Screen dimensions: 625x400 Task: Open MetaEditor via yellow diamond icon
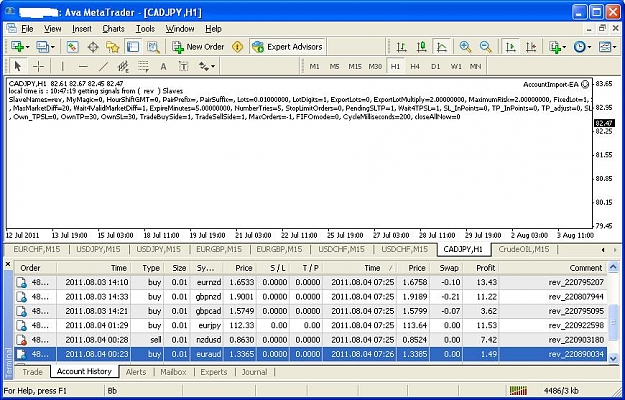click(x=237, y=47)
